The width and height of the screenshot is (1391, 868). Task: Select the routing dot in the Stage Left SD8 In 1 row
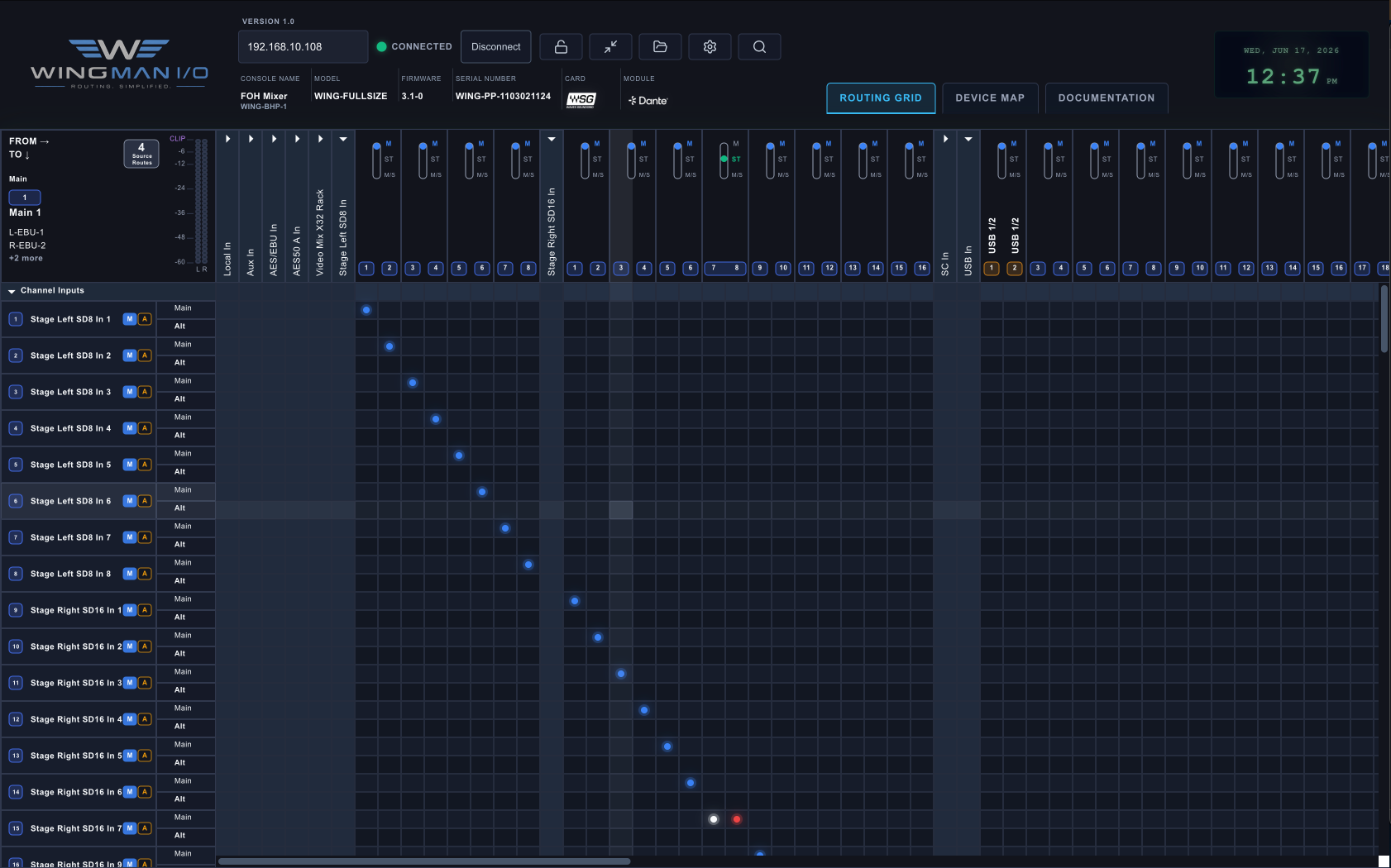366,310
